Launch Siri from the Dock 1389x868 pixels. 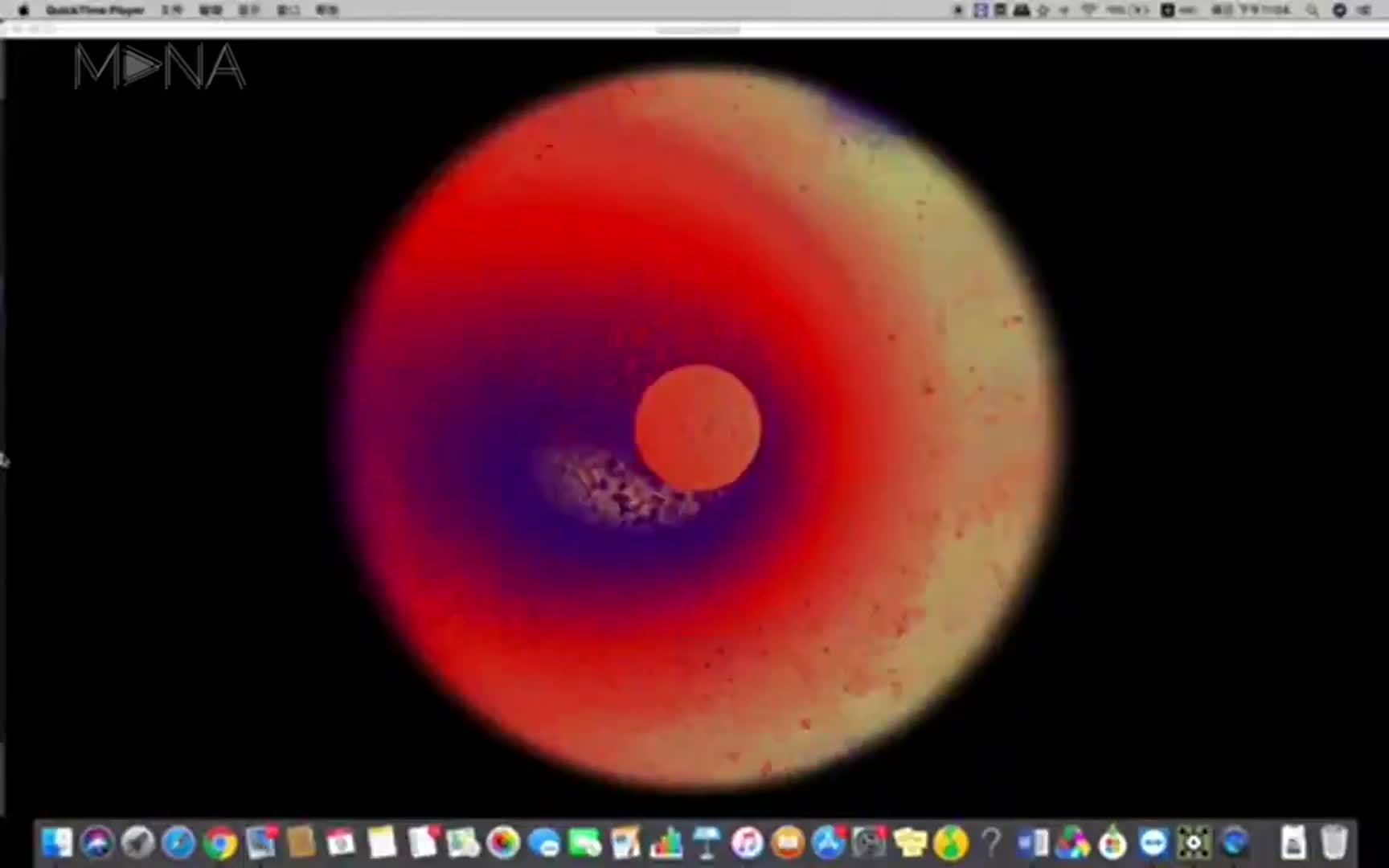pyautogui.click(x=97, y=842)
